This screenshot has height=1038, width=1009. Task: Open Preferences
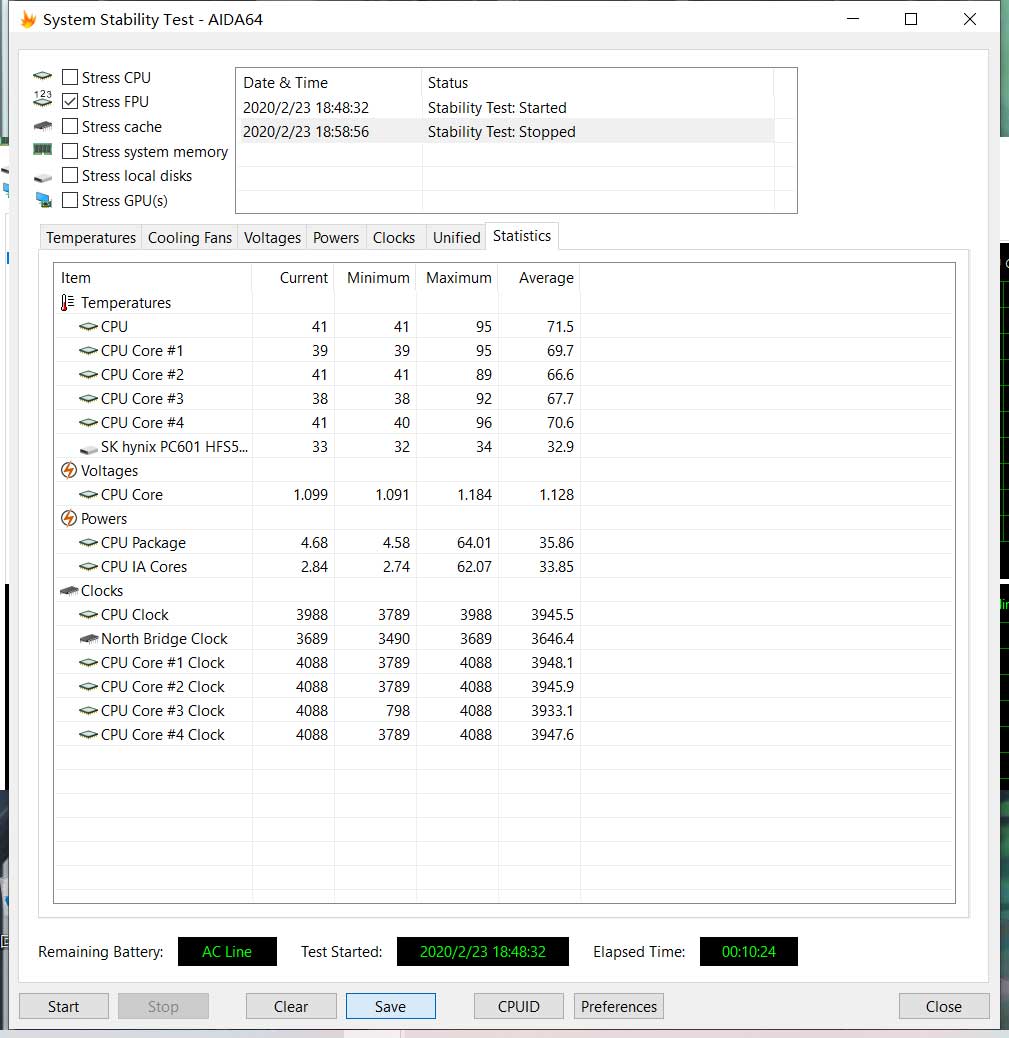click(618, 1006)
